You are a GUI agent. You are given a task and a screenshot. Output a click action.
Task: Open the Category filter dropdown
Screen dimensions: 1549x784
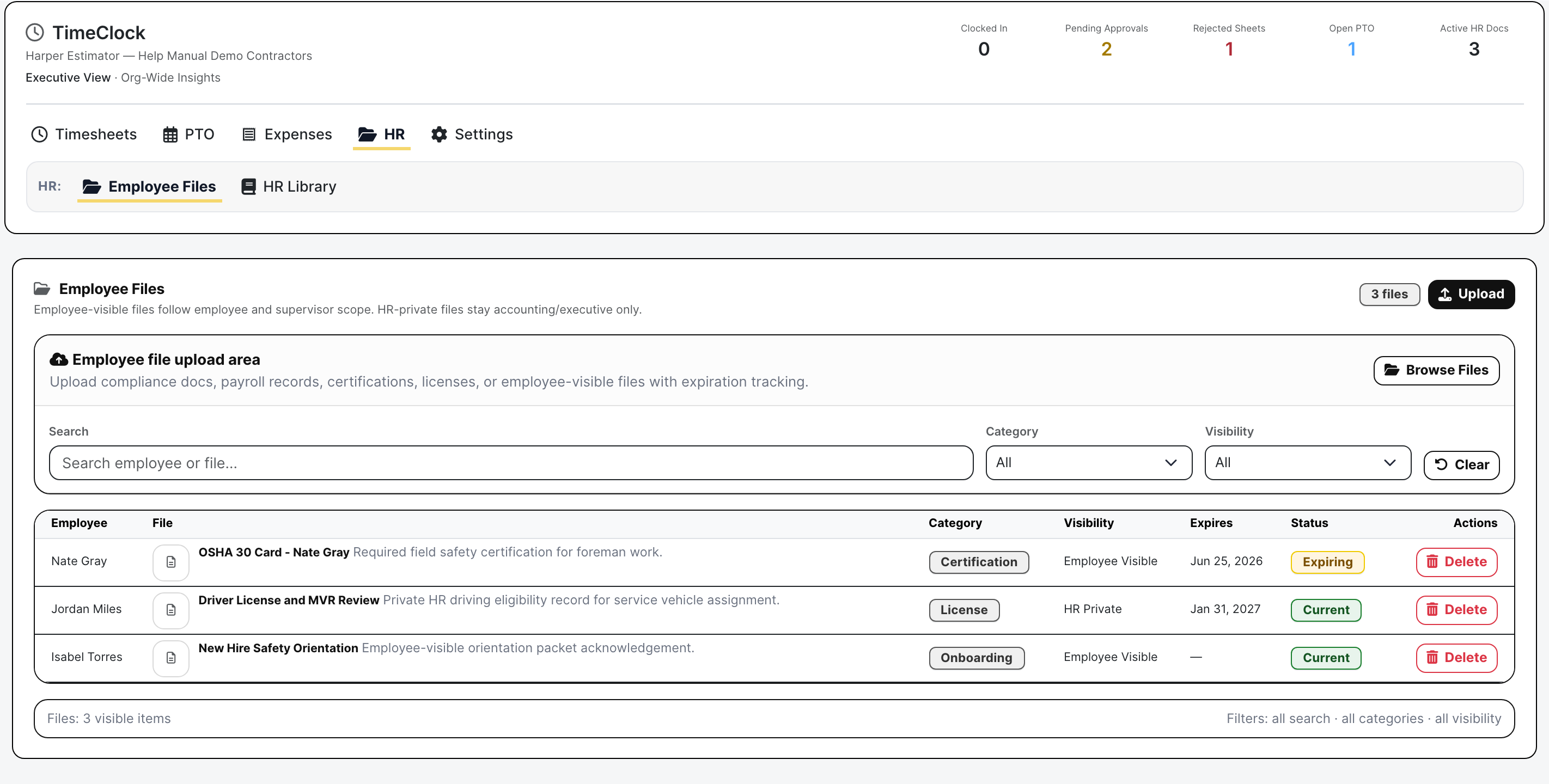click(1088, 463)
